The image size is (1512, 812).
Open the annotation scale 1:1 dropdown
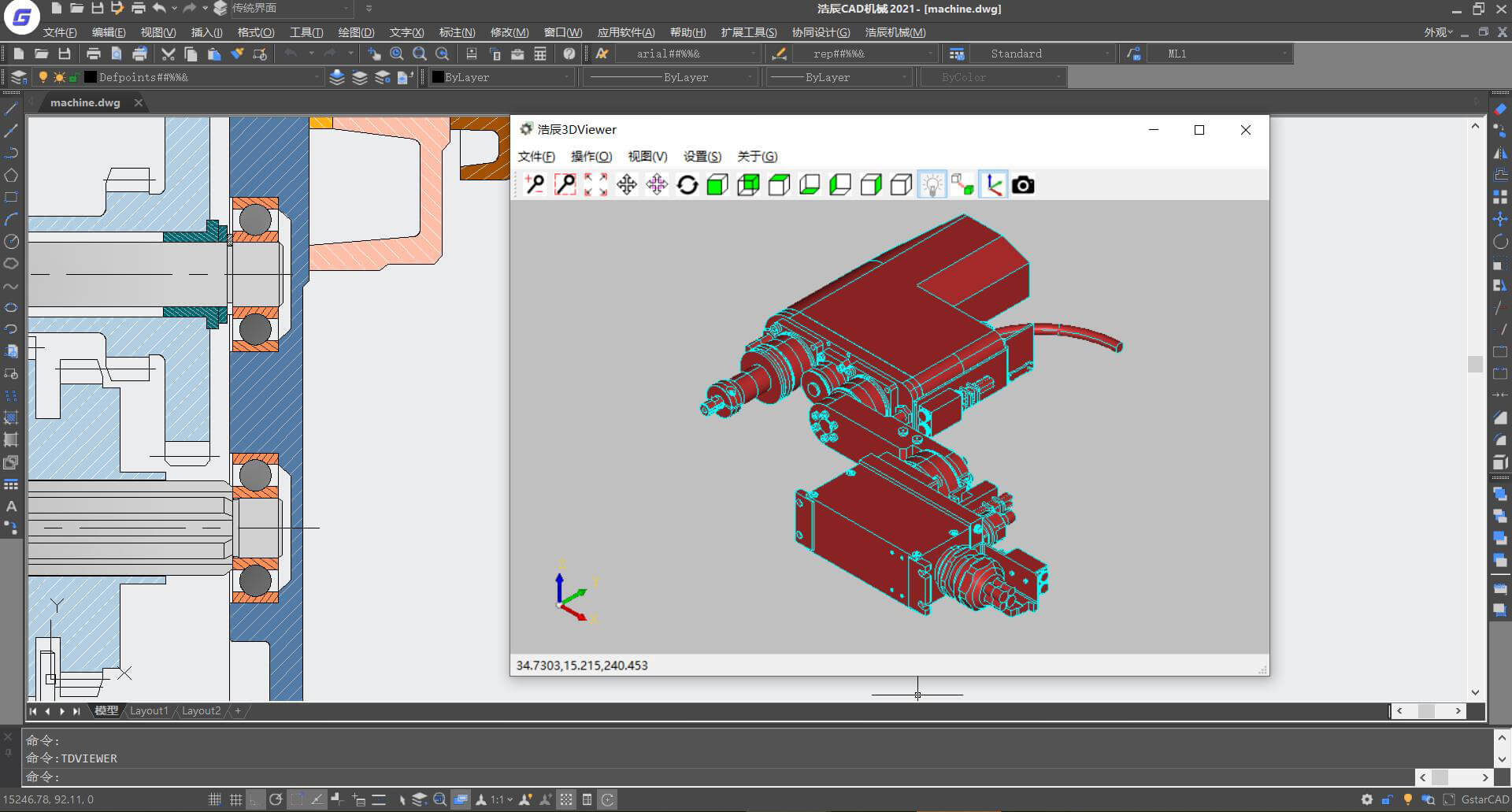point(502,799)
